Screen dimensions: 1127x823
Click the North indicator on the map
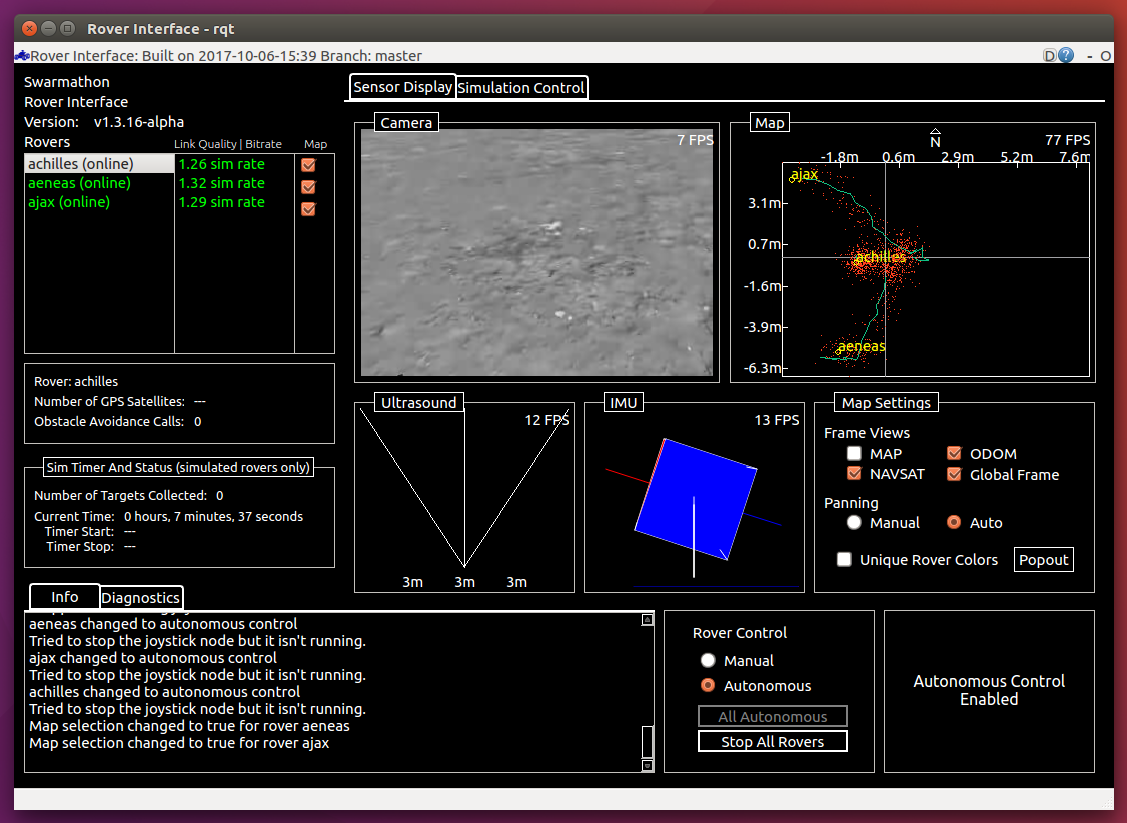[935, 139]
